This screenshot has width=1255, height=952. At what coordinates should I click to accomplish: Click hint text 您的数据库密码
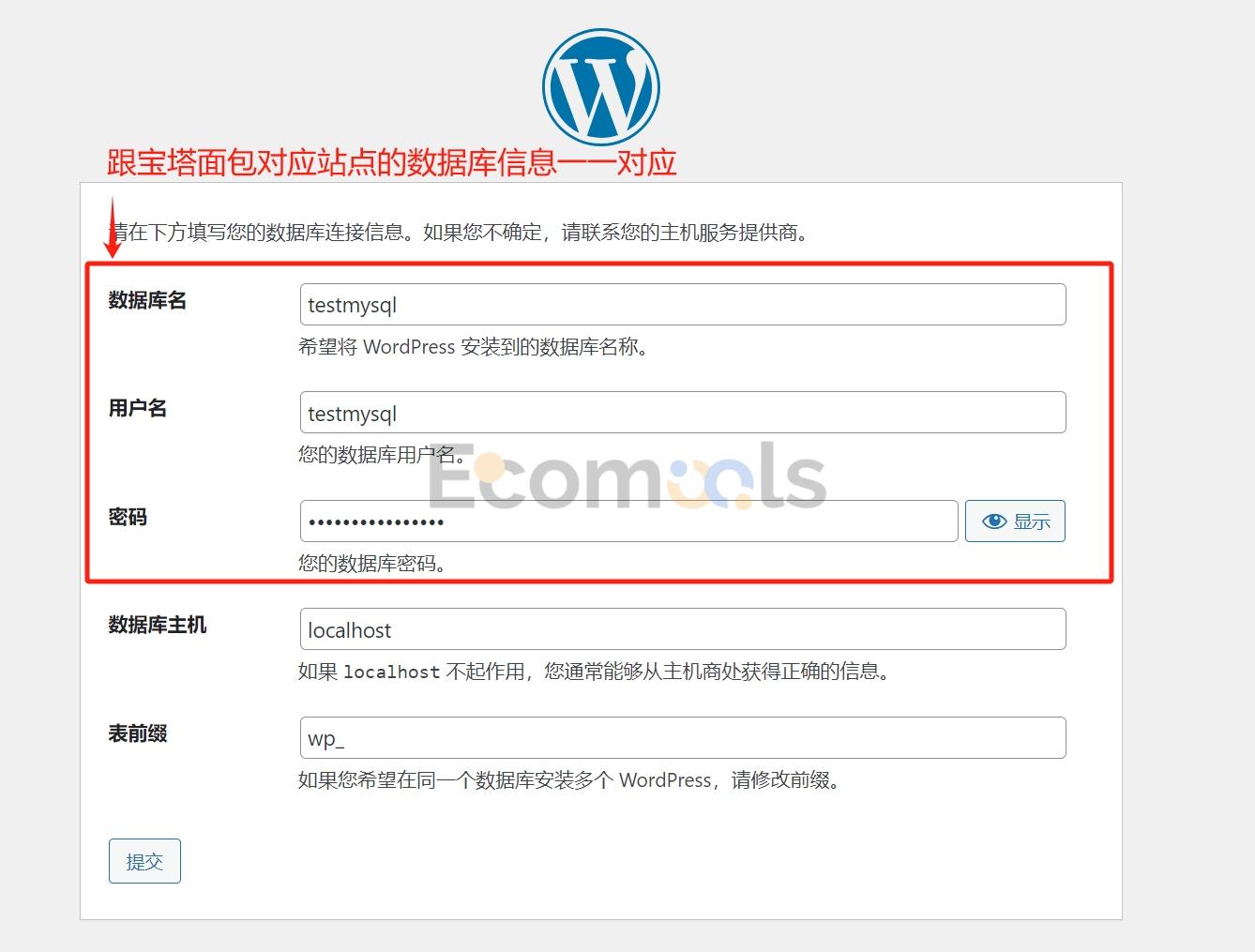(372, 564)
